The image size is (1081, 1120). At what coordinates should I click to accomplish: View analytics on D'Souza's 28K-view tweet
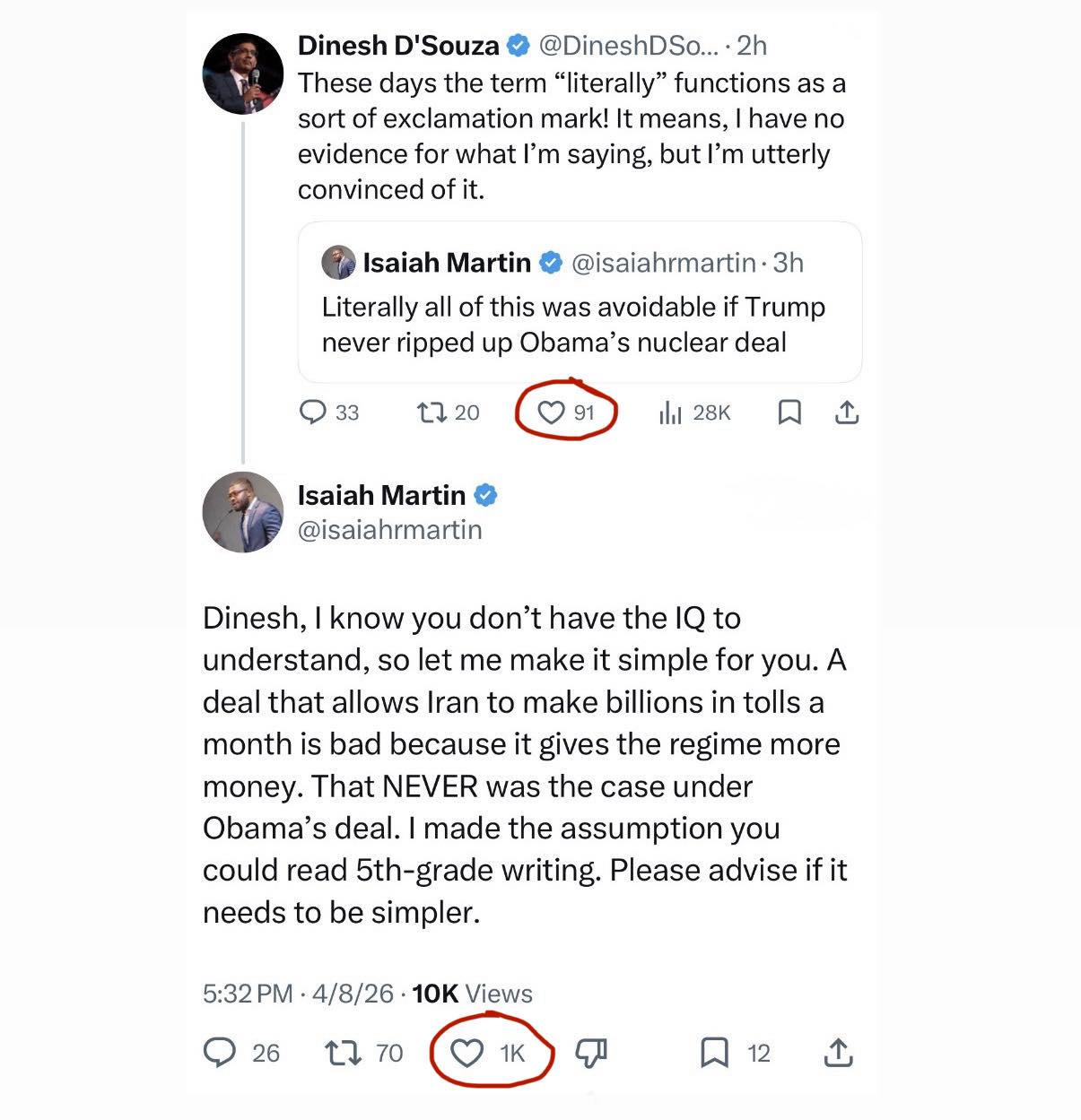(670, 412)
